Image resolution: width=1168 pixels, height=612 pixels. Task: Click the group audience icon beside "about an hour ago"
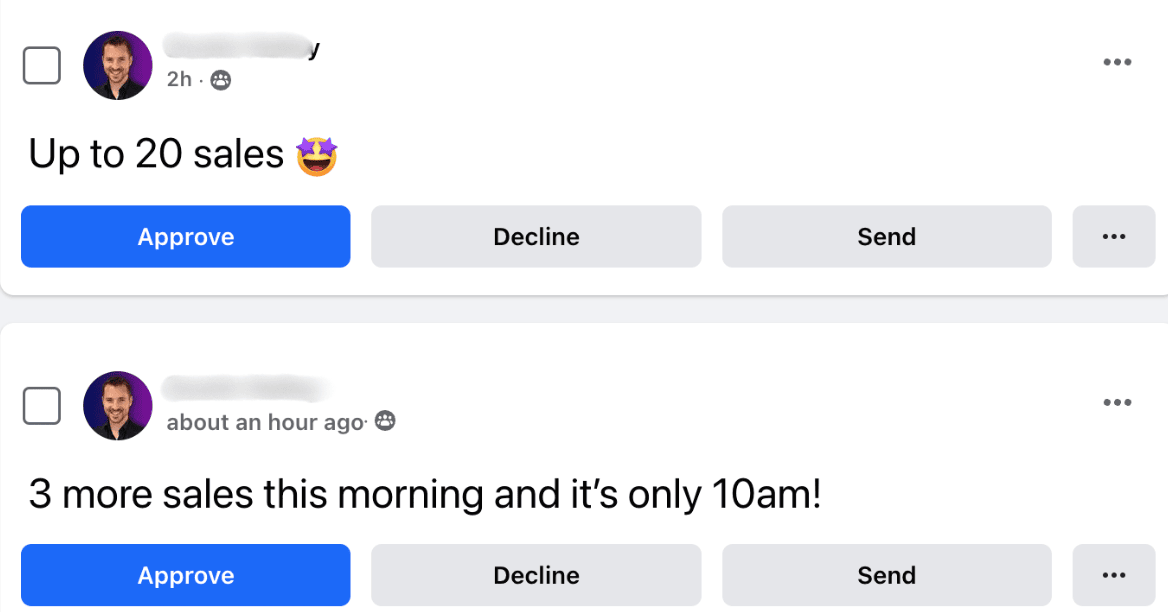385,421
